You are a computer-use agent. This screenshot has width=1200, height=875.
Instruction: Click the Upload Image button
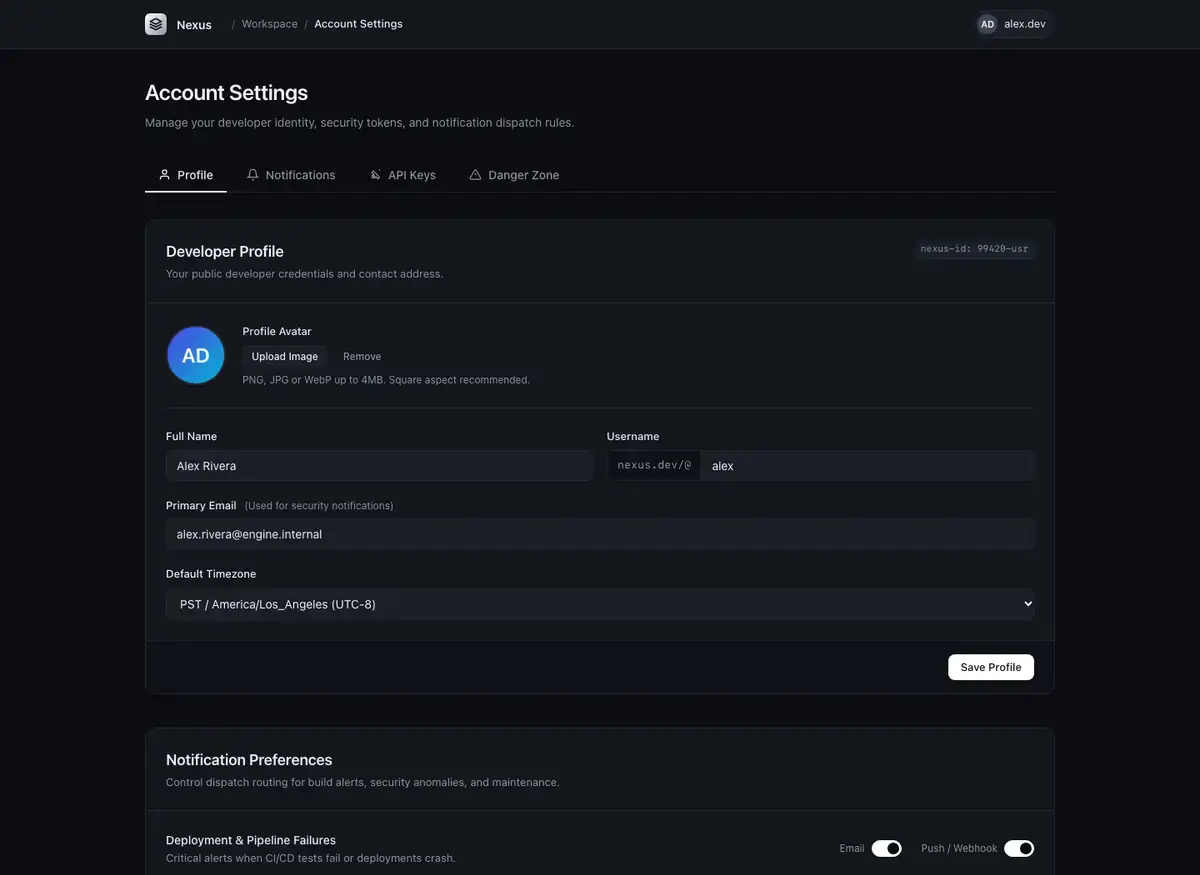[285, 357]
